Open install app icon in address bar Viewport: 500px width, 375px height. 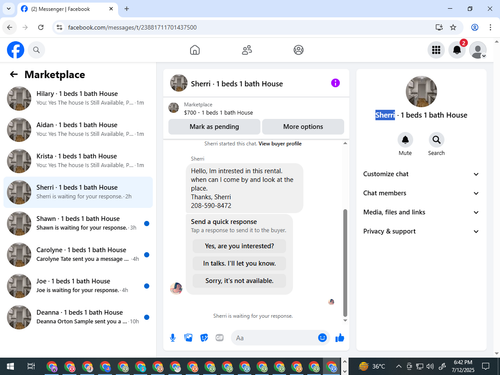pos(439,27)
